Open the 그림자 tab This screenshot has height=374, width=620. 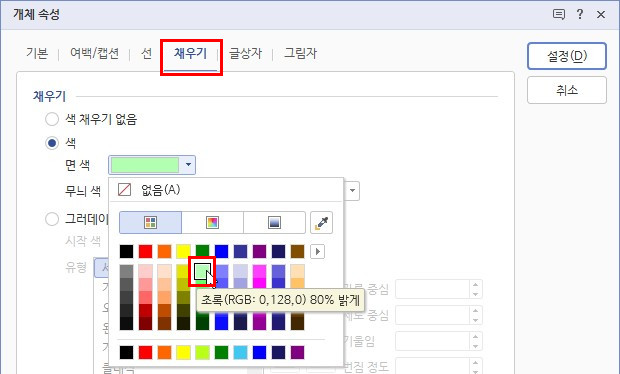point(301,53)
